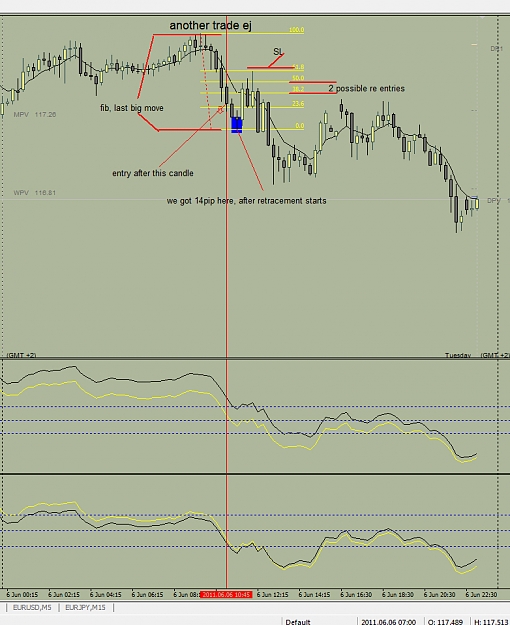Click the 6 Jun 16:30 time label
Viewport: 510px width, 625px height.
[356, 595]
